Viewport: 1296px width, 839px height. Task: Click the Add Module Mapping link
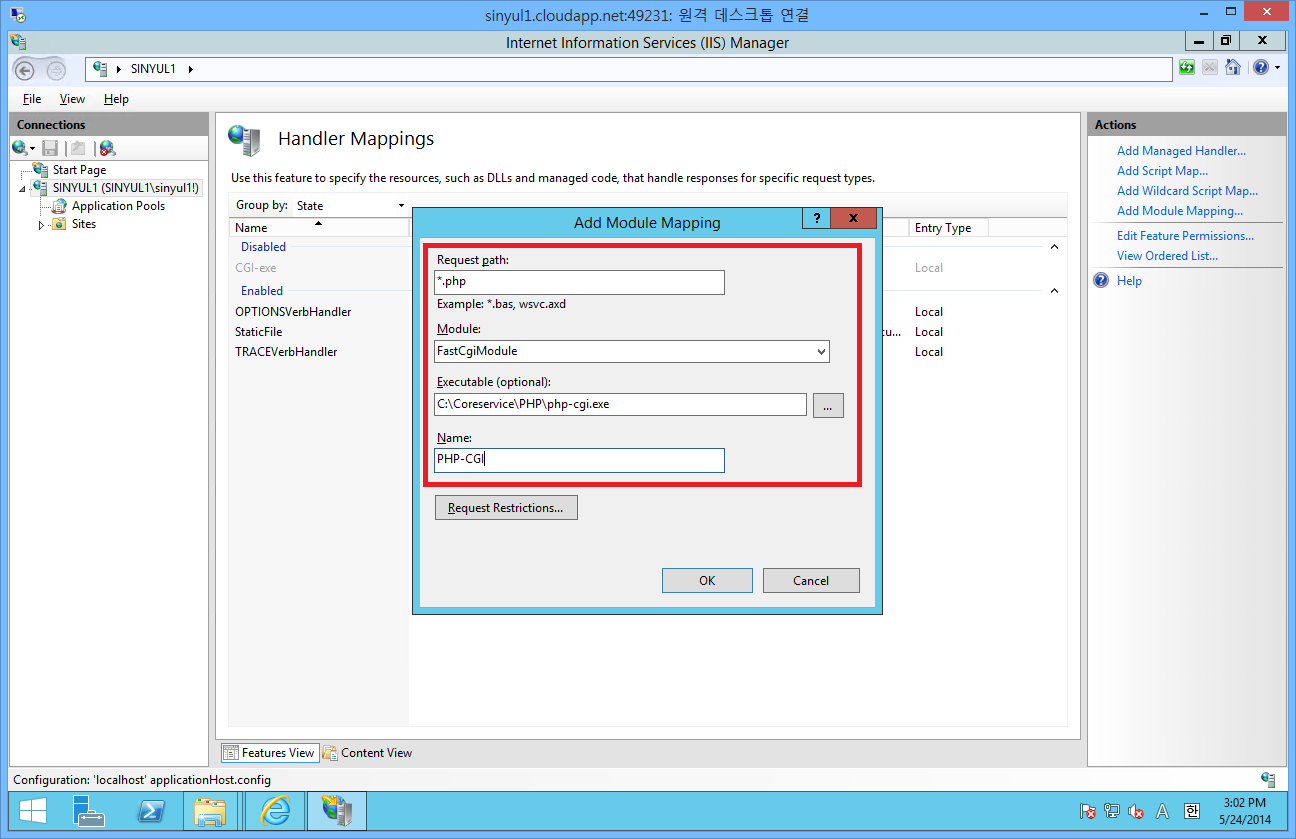pos(1180,211)
